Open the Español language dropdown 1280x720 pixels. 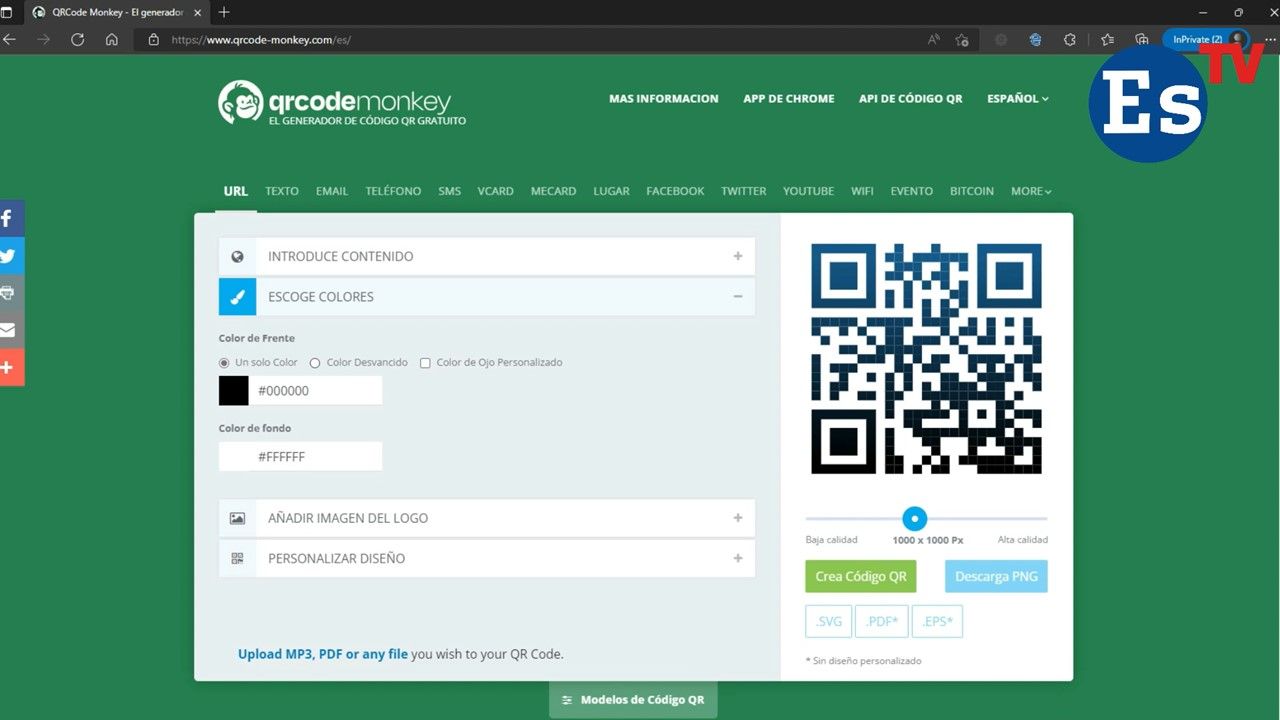[x=1017, y=99]
